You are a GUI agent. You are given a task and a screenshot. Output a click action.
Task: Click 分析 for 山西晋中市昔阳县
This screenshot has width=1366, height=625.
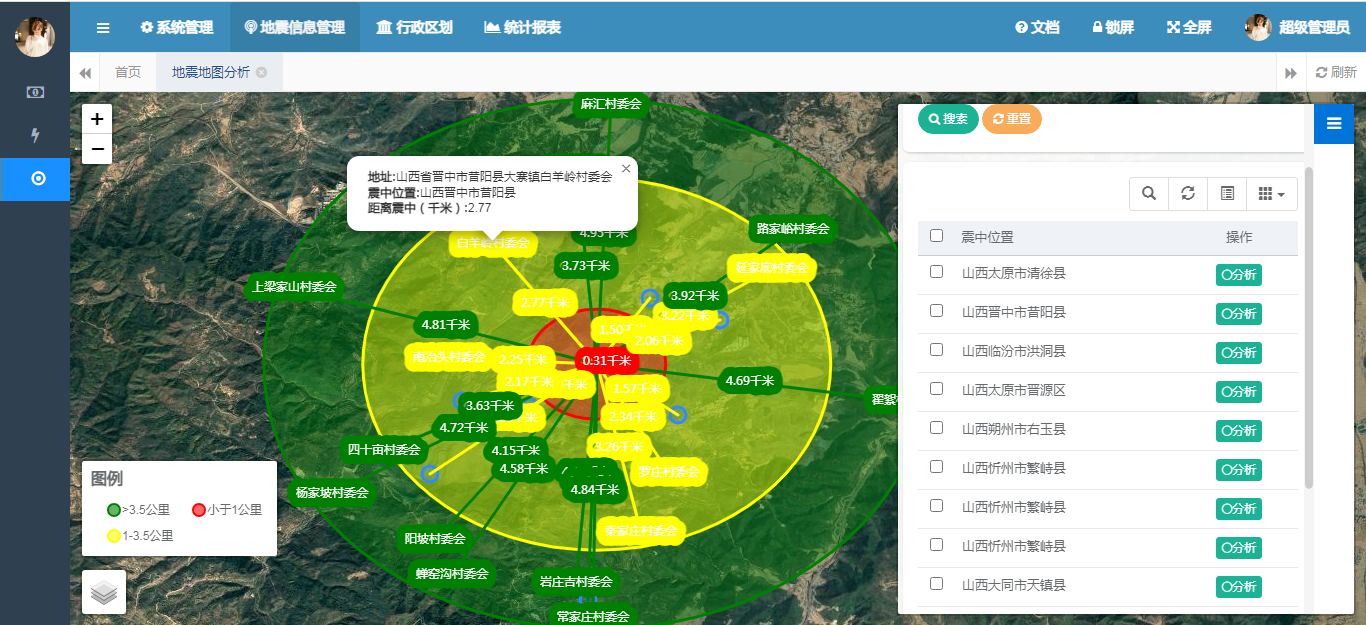[x=1238, y=314]
